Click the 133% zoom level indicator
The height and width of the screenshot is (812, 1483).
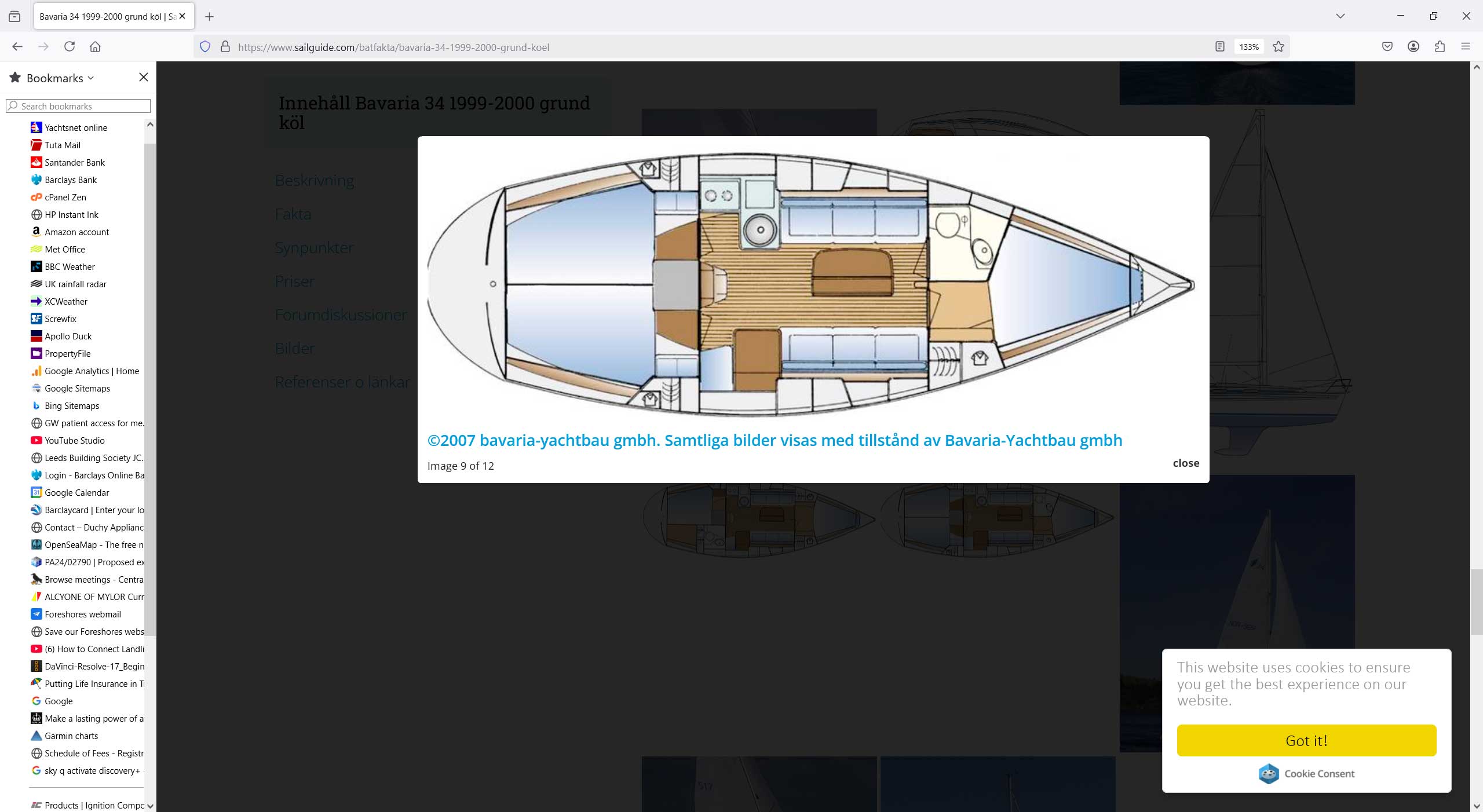click(1249, 47)
